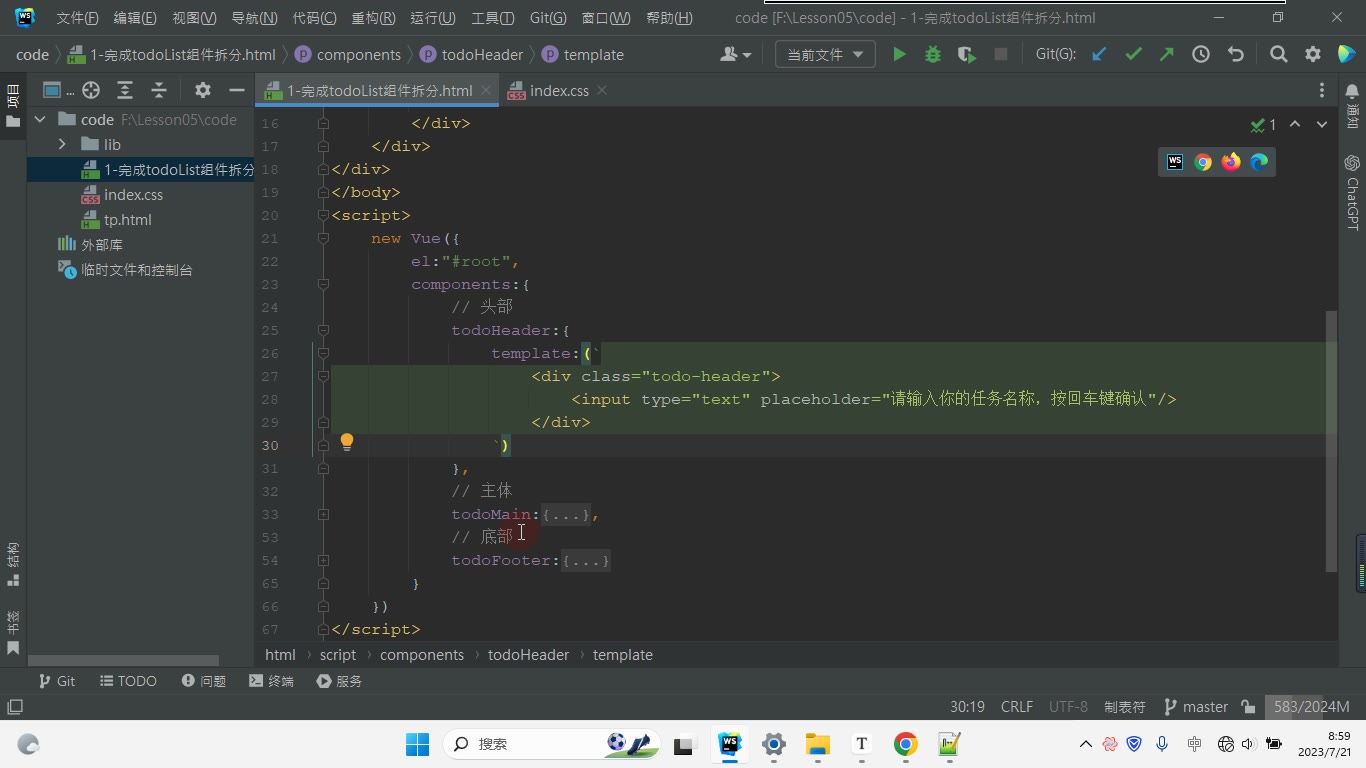Open project panel settings gear
Viewport: 1366px width, 768px height.
tap(203, 90)
